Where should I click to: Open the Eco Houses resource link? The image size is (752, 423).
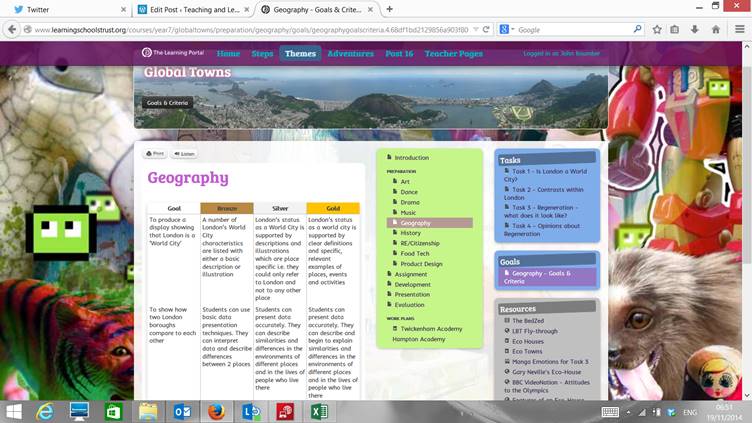coord(529,341)
